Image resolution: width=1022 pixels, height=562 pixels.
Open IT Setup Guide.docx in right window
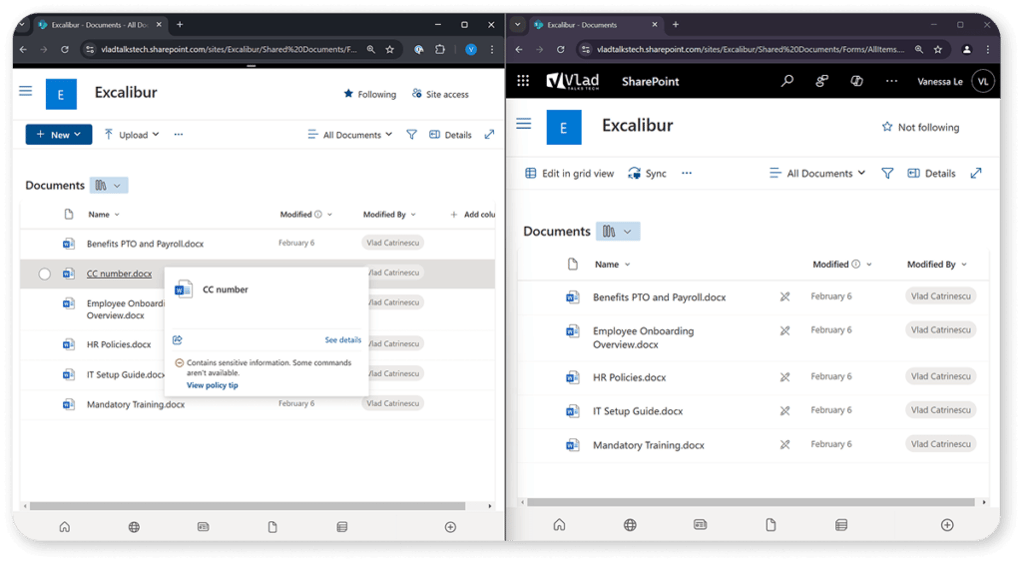(638, 411)
